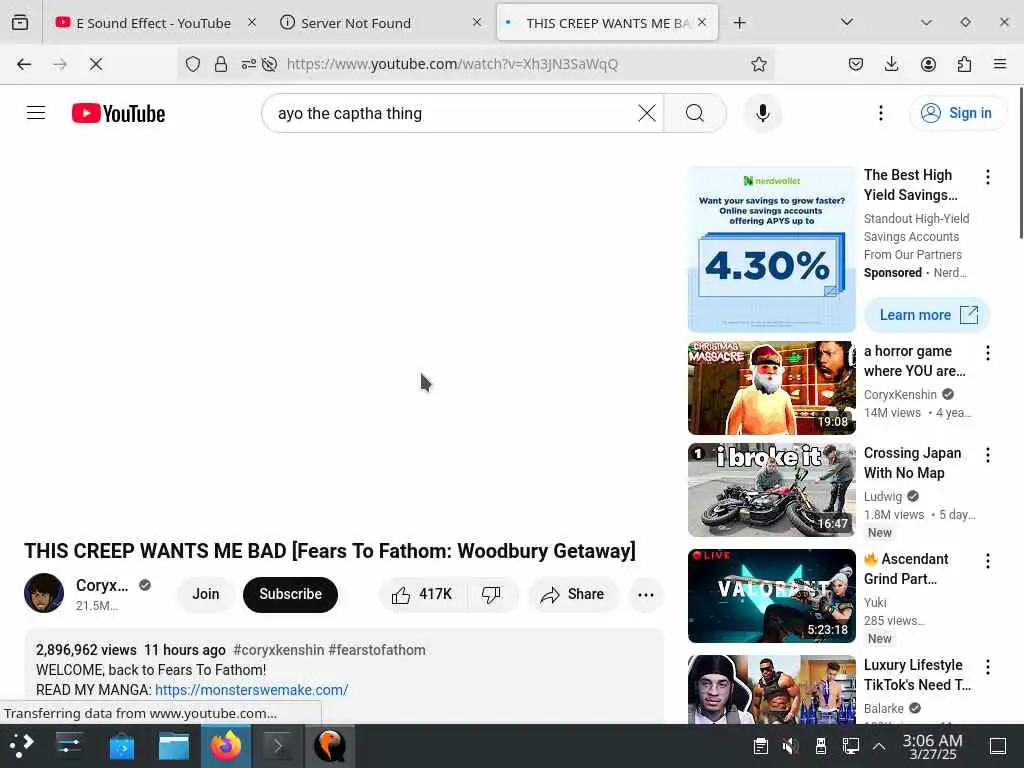Screen dimensions: 1024x768
Task: Open CoryxKenshin channel avatar
Action: [44, 593]
